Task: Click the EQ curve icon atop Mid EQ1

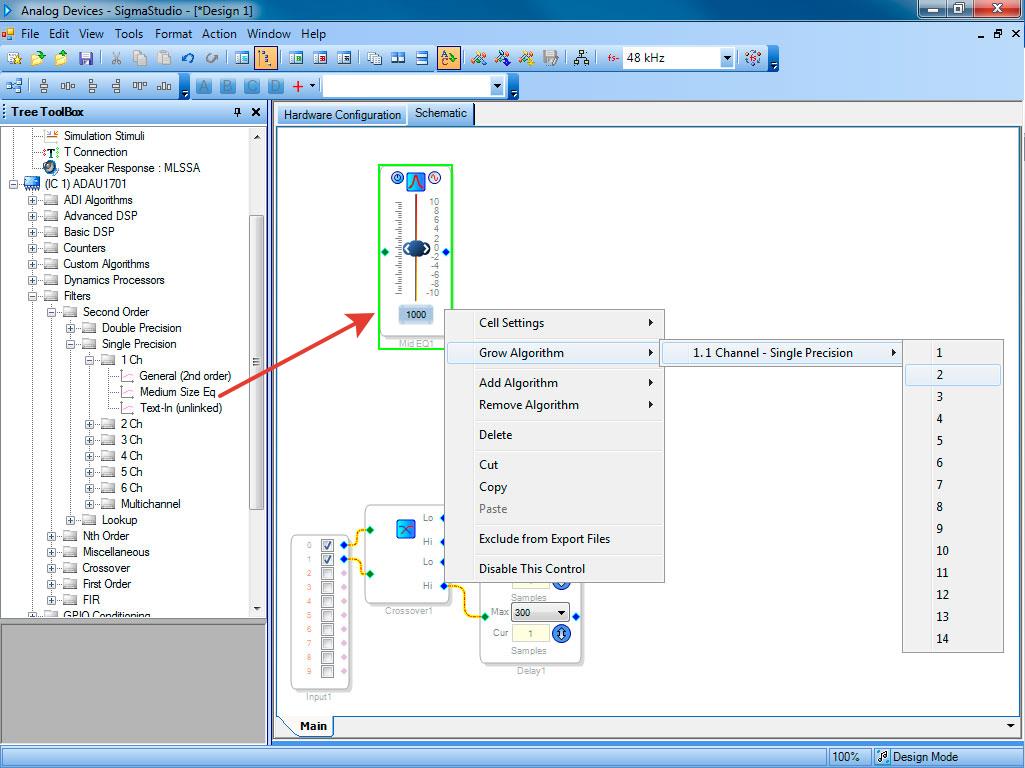Action: pos(416,180)
